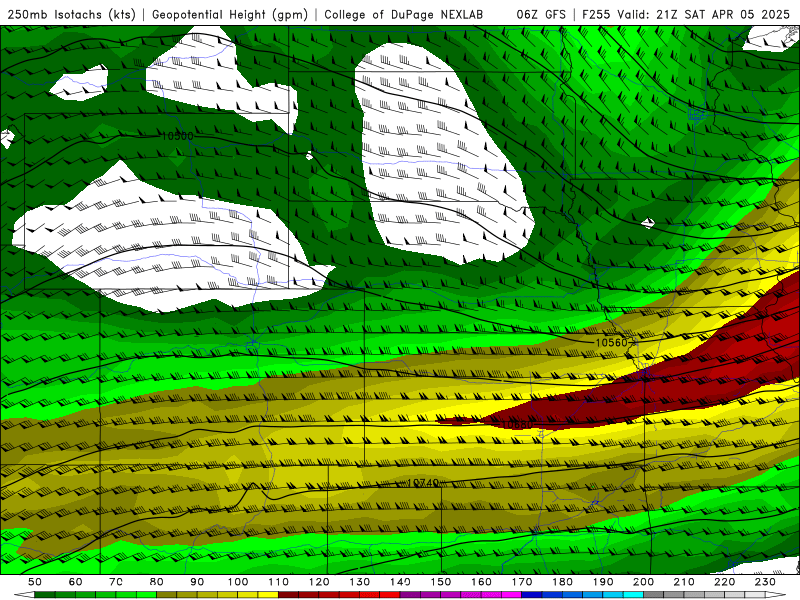Click the 90 value on the legend
The image size is (800, 600).
[x=197, y=582]
